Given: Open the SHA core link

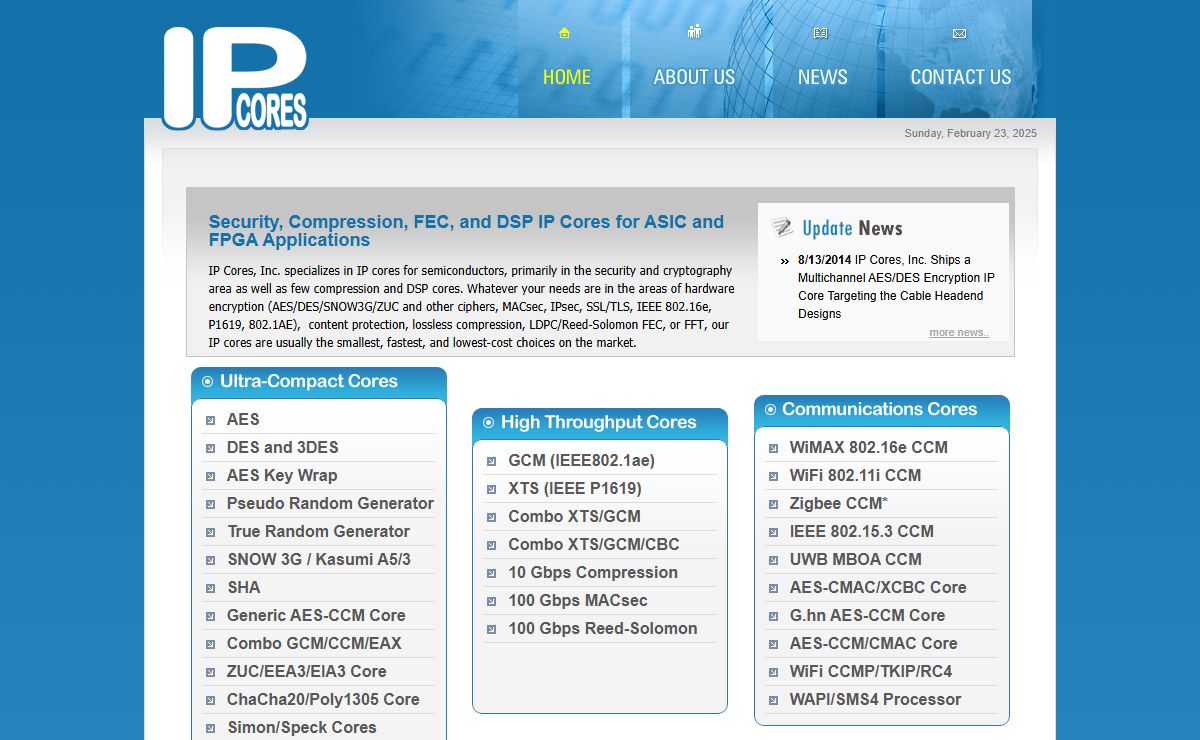Looking at the screenshot, I should [x=243, y=587].
